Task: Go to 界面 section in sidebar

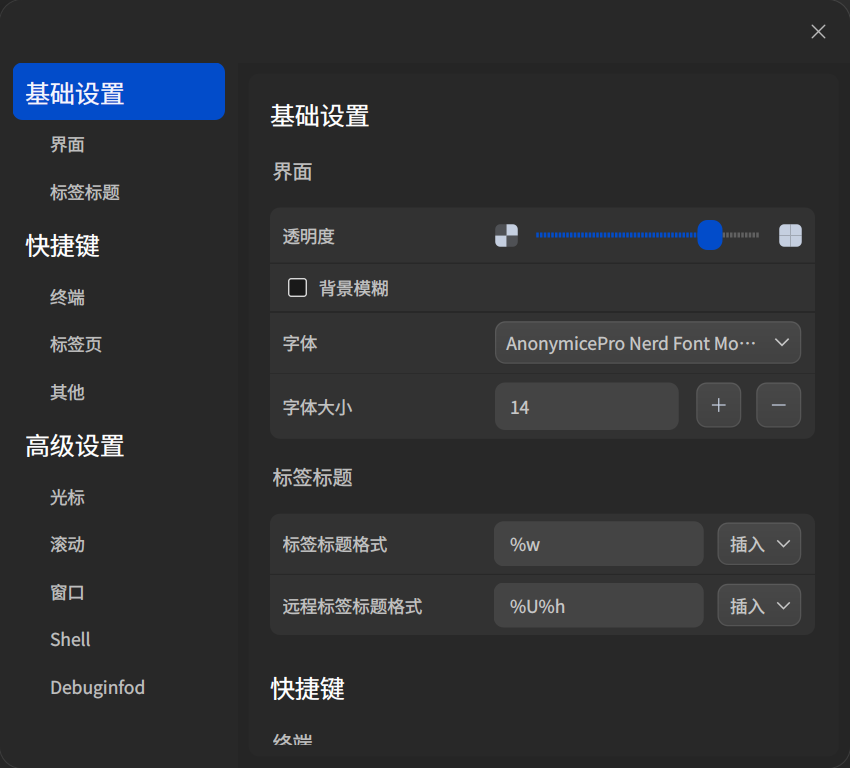Action: pos(67,145)
